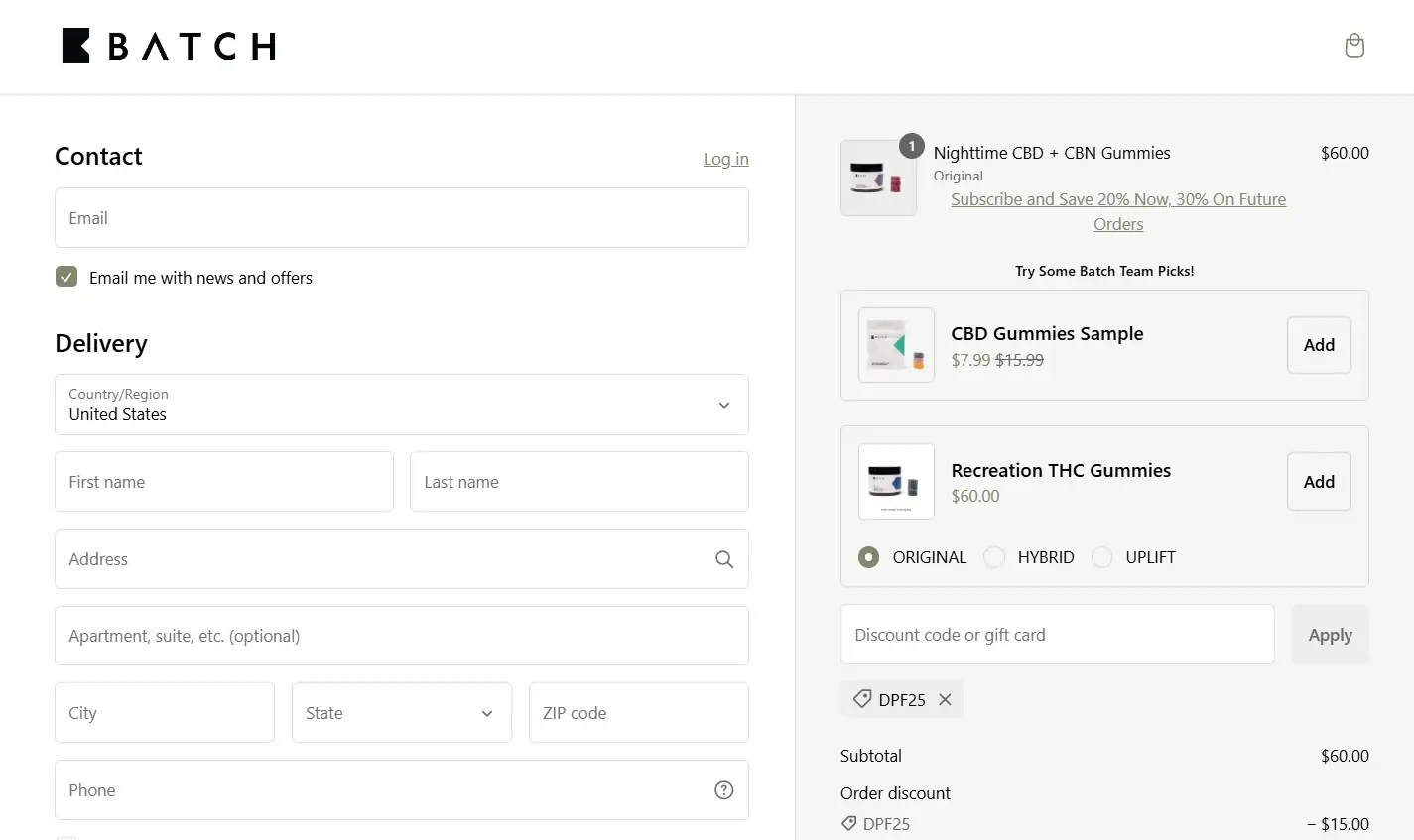This screenshot has width=1414, height=840.
Task: Click the Email input field
Action: click(x=401, y=217)
